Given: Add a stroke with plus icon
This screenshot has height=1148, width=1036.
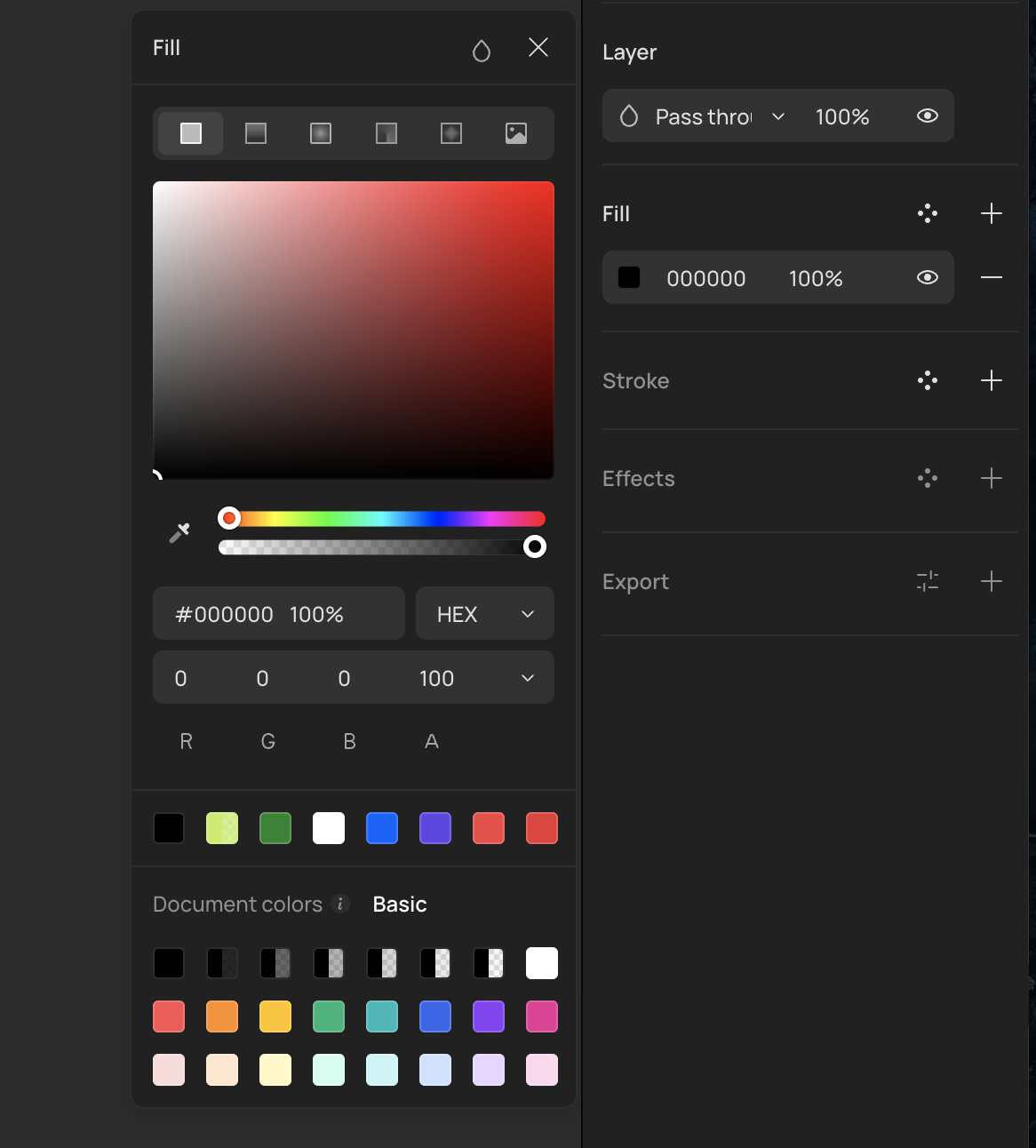Looking at the screenshot, I should (992, 380).
